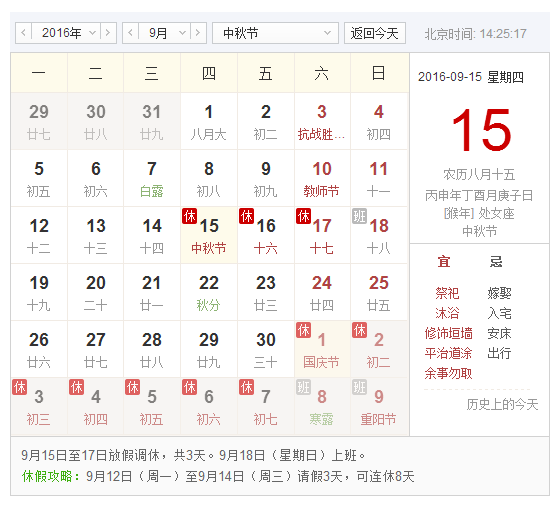The image size is (559, 509).
Task: Click 休 badge on September 15
Action: click(190, 216)
